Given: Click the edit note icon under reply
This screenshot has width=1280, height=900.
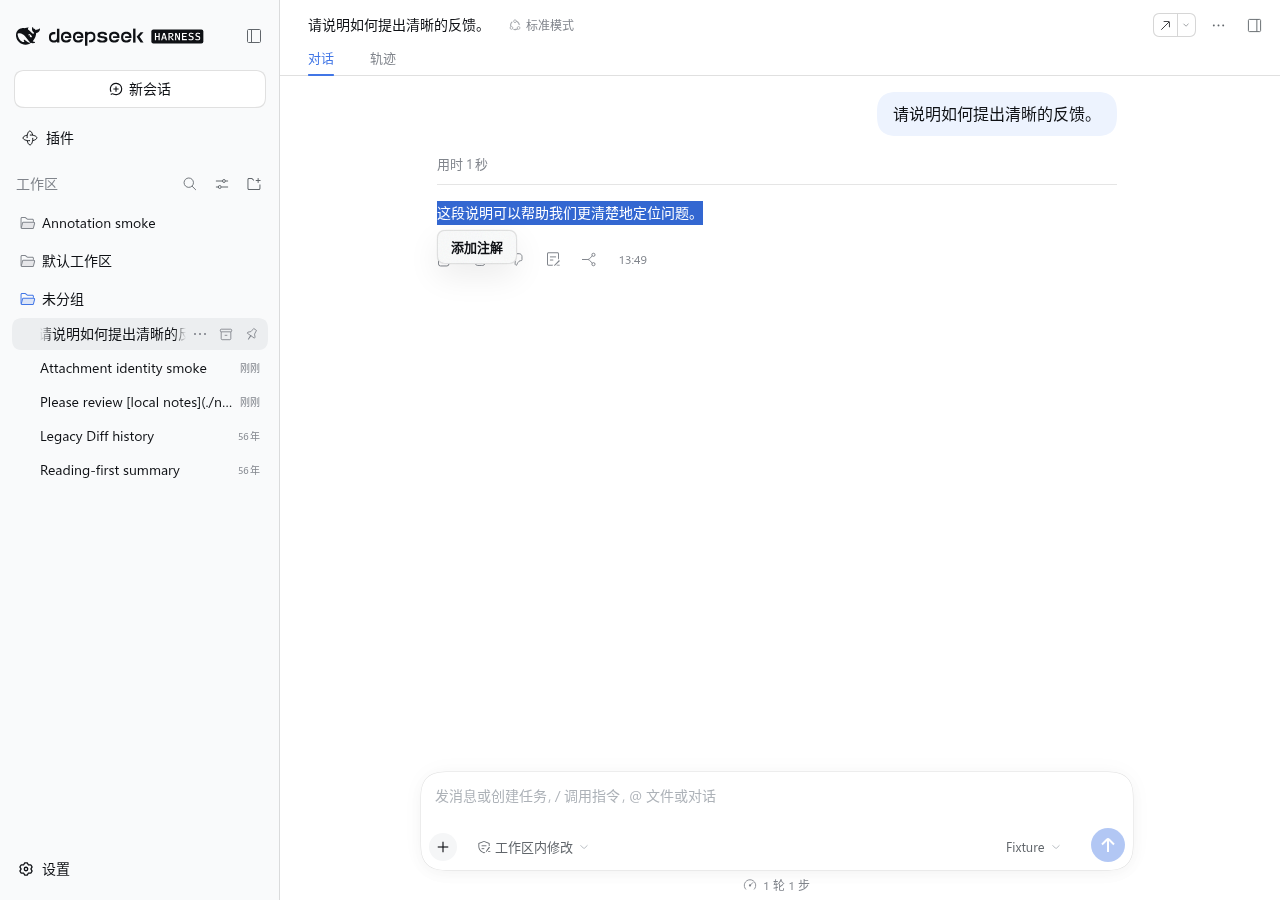Looking at the screenshot, I should click(x=553, y=259).
